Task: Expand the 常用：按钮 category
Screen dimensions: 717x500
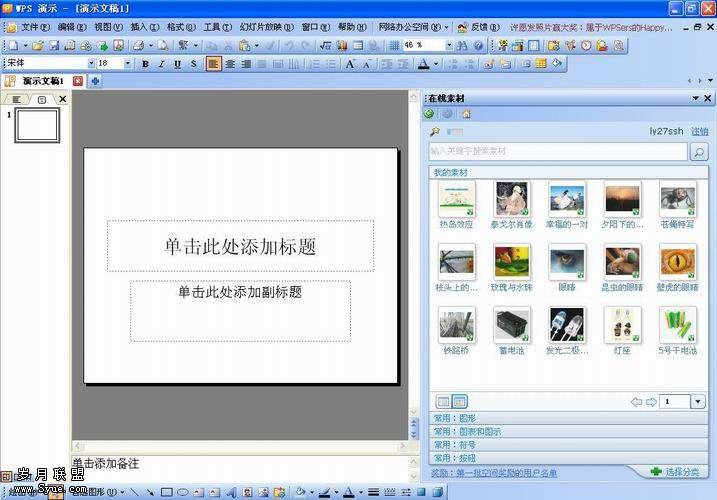Action: tap(568, 458)
